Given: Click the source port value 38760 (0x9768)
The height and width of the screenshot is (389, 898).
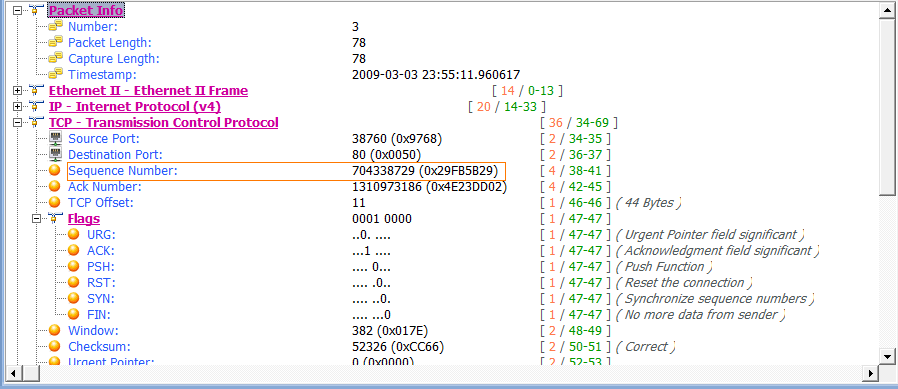Looking at the screenshot, I should [x=397, y=139].
